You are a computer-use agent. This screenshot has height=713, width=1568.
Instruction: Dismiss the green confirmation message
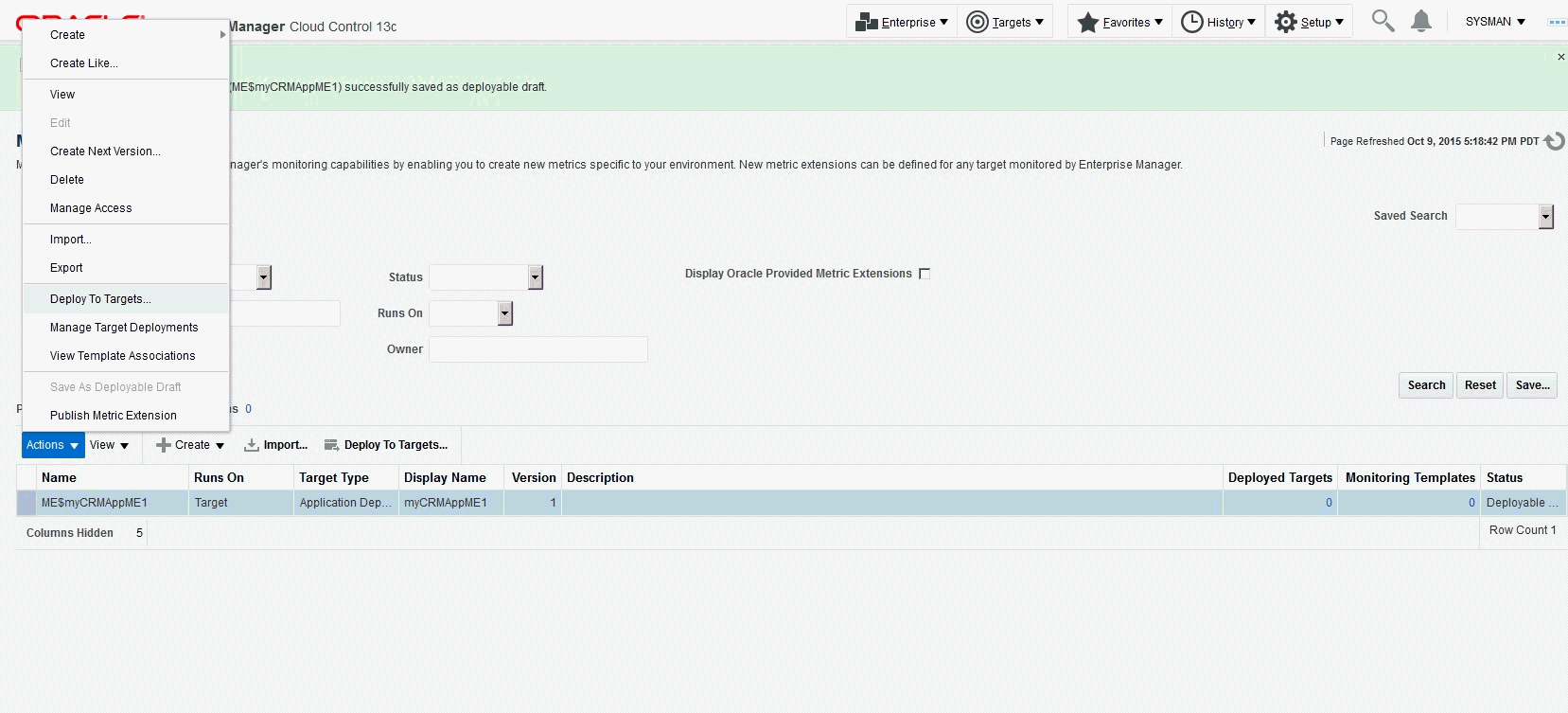click(x=1560, y=57)
